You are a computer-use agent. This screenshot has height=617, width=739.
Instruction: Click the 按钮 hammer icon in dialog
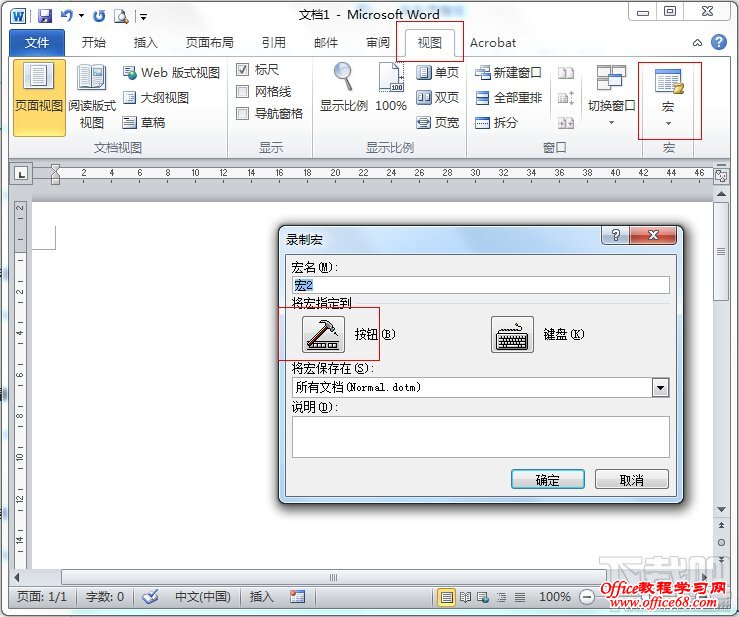point(323,335)
